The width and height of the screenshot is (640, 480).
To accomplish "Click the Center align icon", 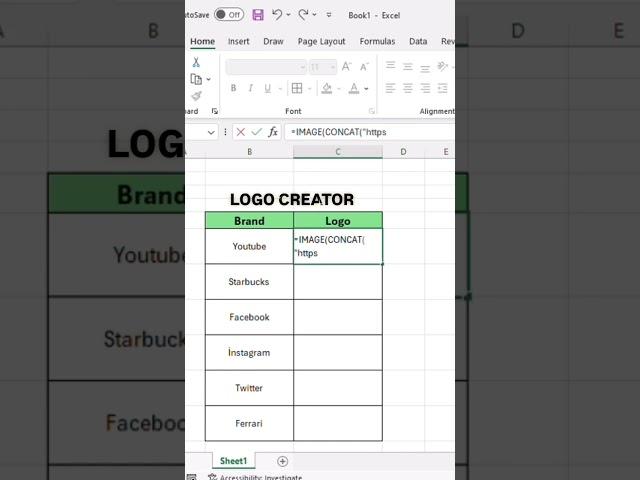I will point(408,88).
